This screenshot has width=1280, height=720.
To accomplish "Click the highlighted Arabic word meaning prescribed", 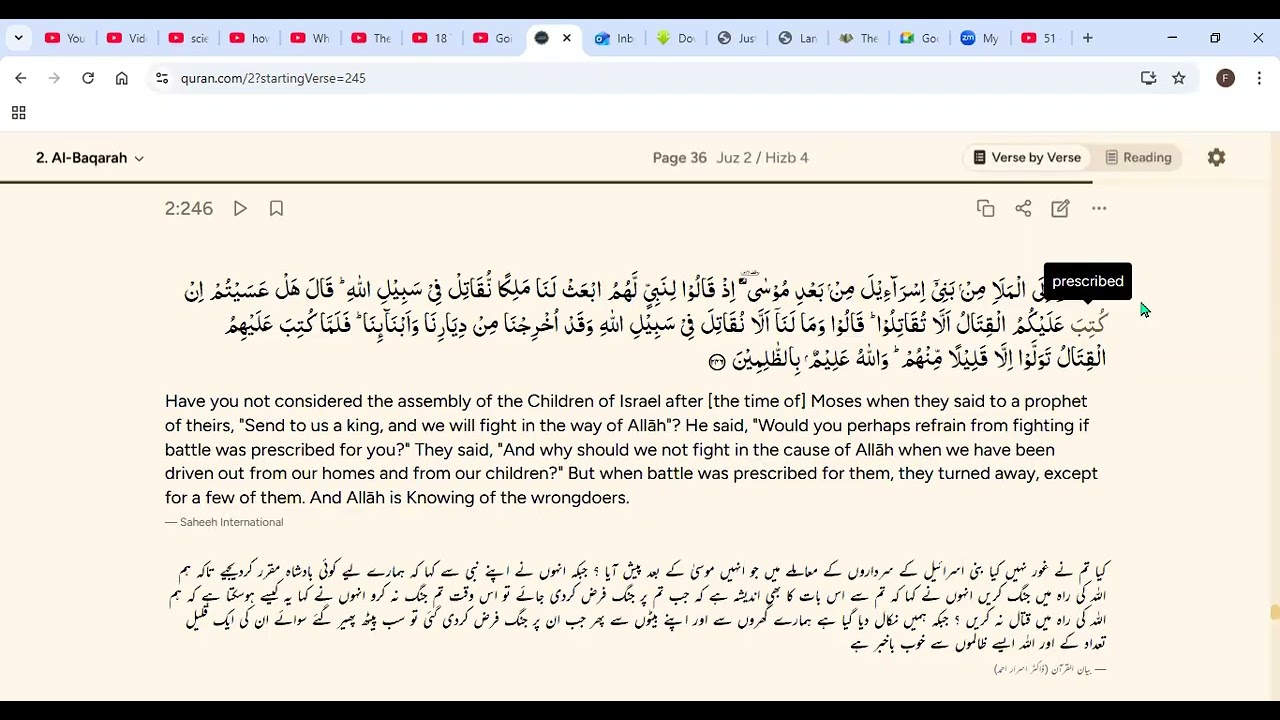I will pyautogui.click(x=1088, y=324).
